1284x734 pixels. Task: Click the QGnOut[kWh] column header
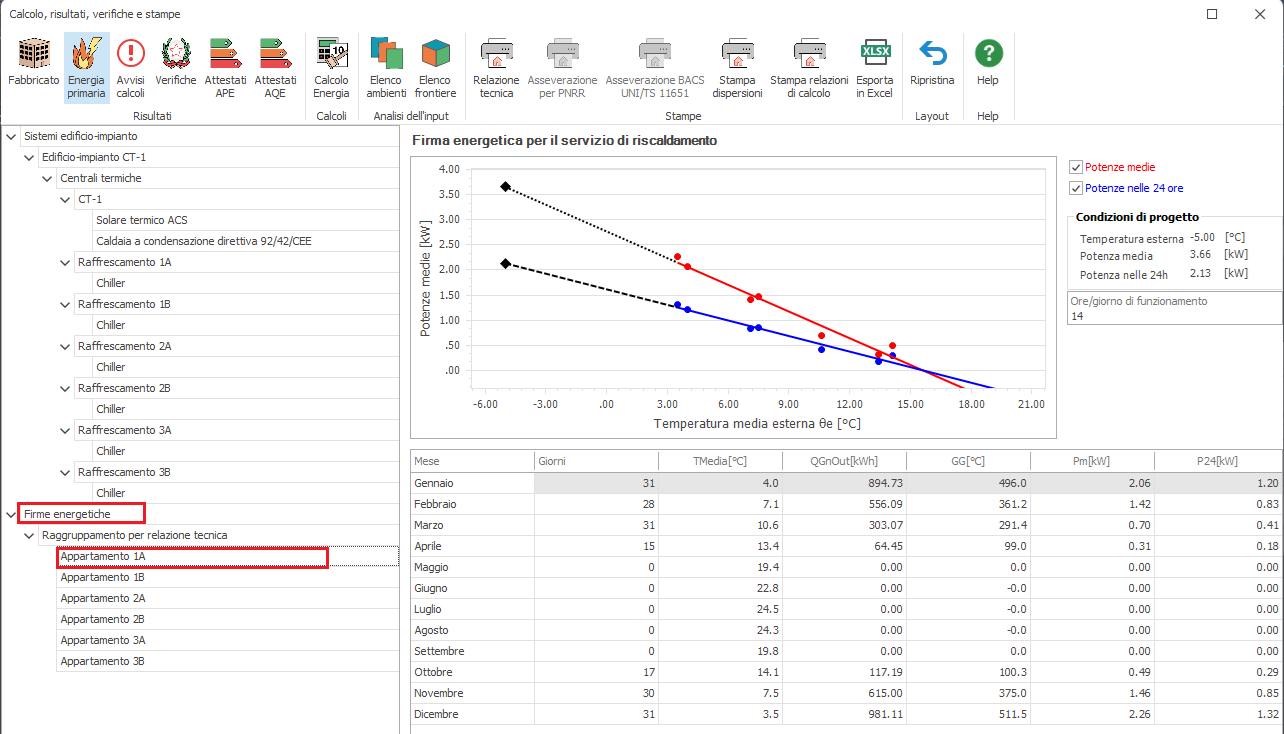click(x=843, y=461)
